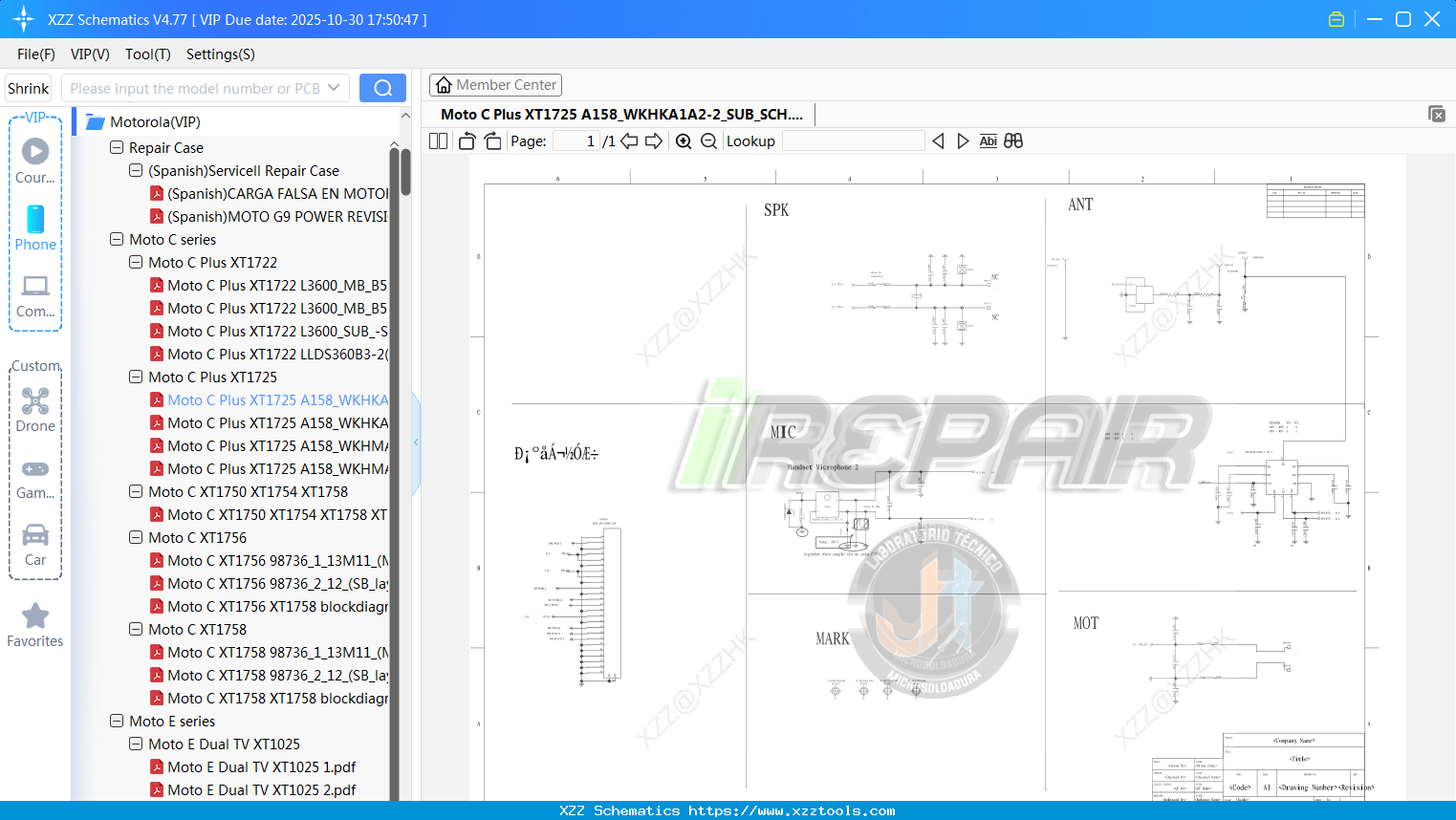
Task: Rotate the schematic page clockwise
Action: coord(491,140)
